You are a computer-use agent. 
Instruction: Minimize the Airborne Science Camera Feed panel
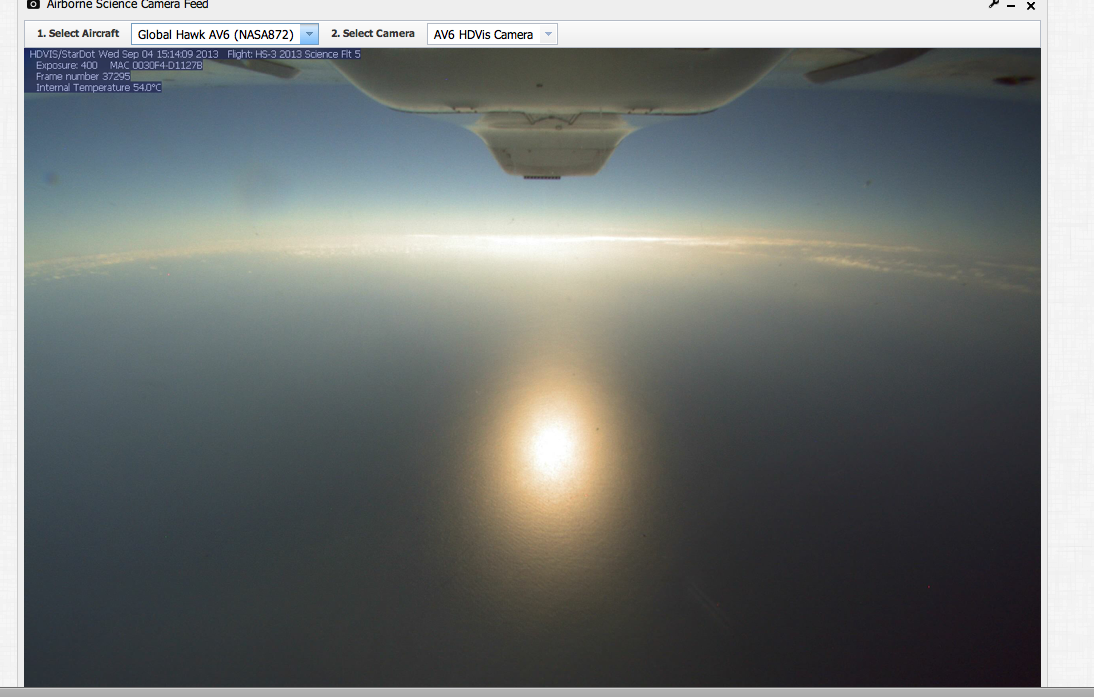tap(1011, 5)
